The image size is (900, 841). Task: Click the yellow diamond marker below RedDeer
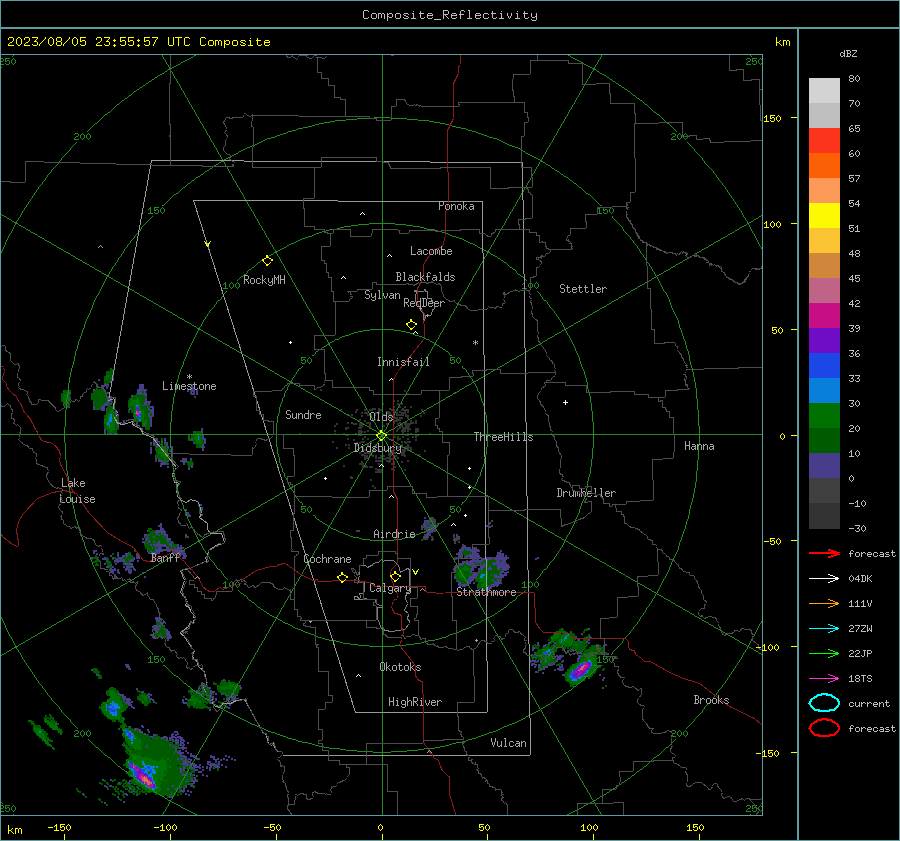[412, 325]
